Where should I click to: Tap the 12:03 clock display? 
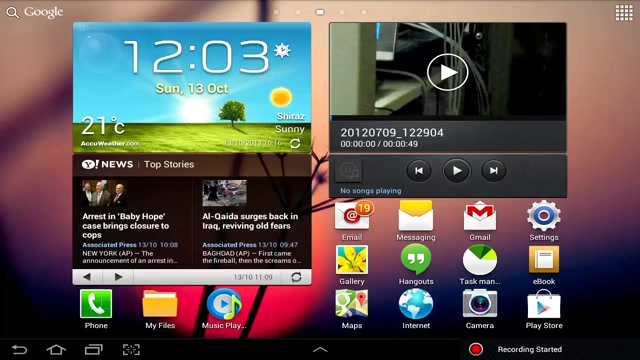tap(196, 57)
